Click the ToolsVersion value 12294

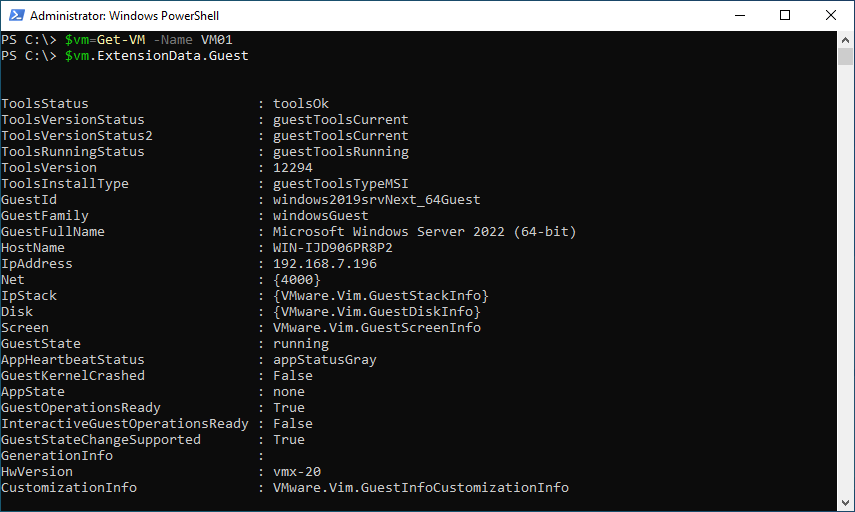[293, 168]
